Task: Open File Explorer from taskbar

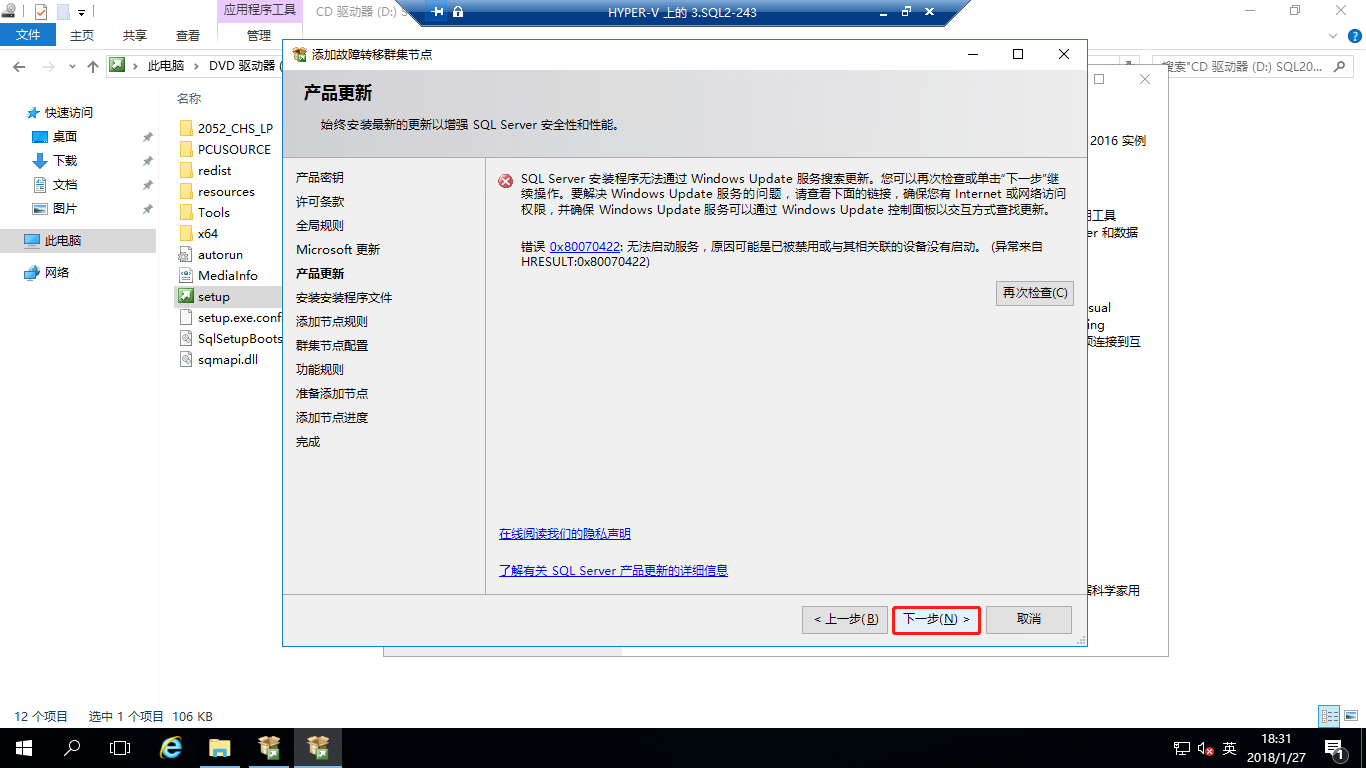Action: [220, 748]
